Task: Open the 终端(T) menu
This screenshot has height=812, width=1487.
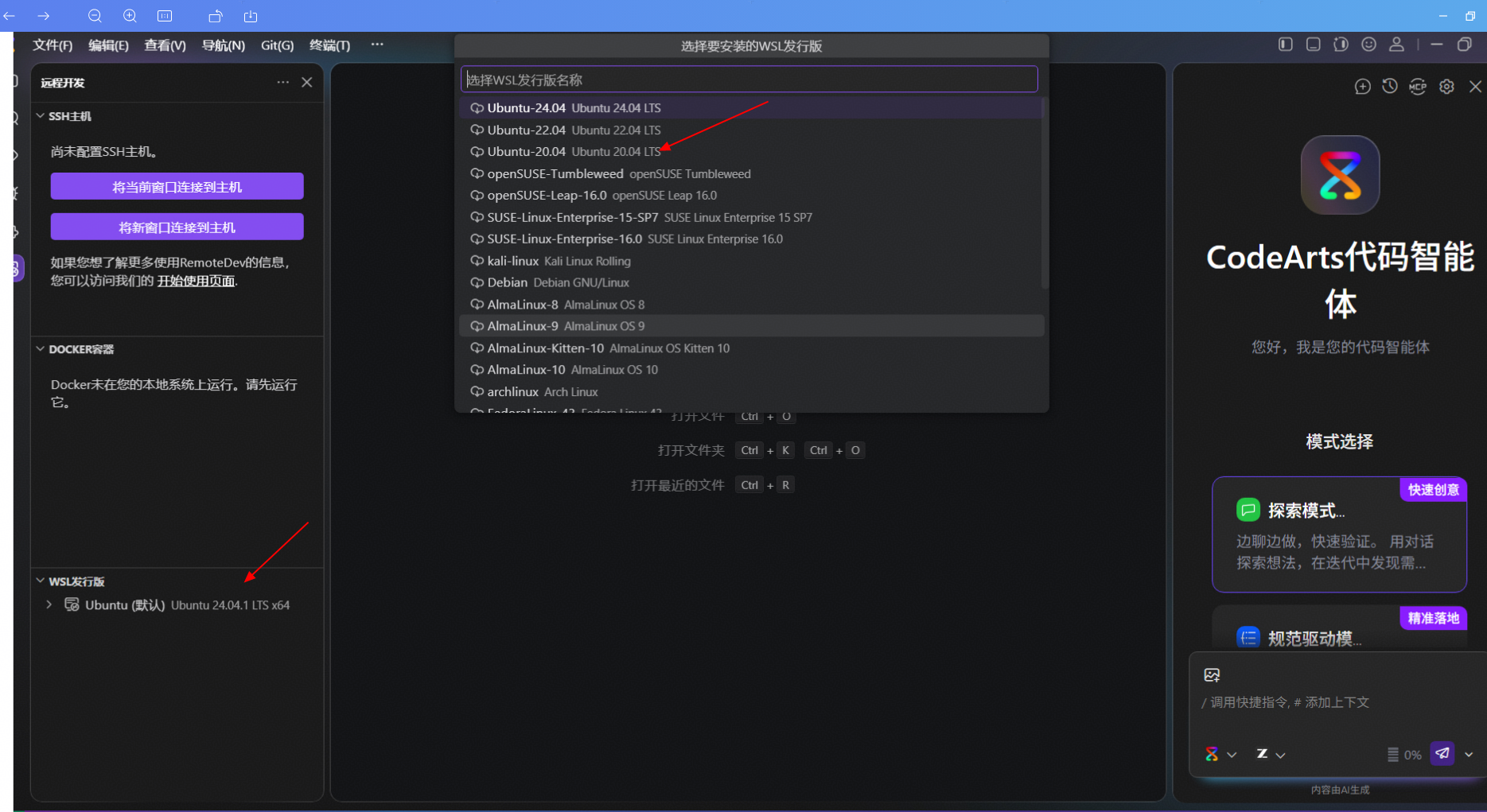Action: pyautogui.click(x=329, y=45)
